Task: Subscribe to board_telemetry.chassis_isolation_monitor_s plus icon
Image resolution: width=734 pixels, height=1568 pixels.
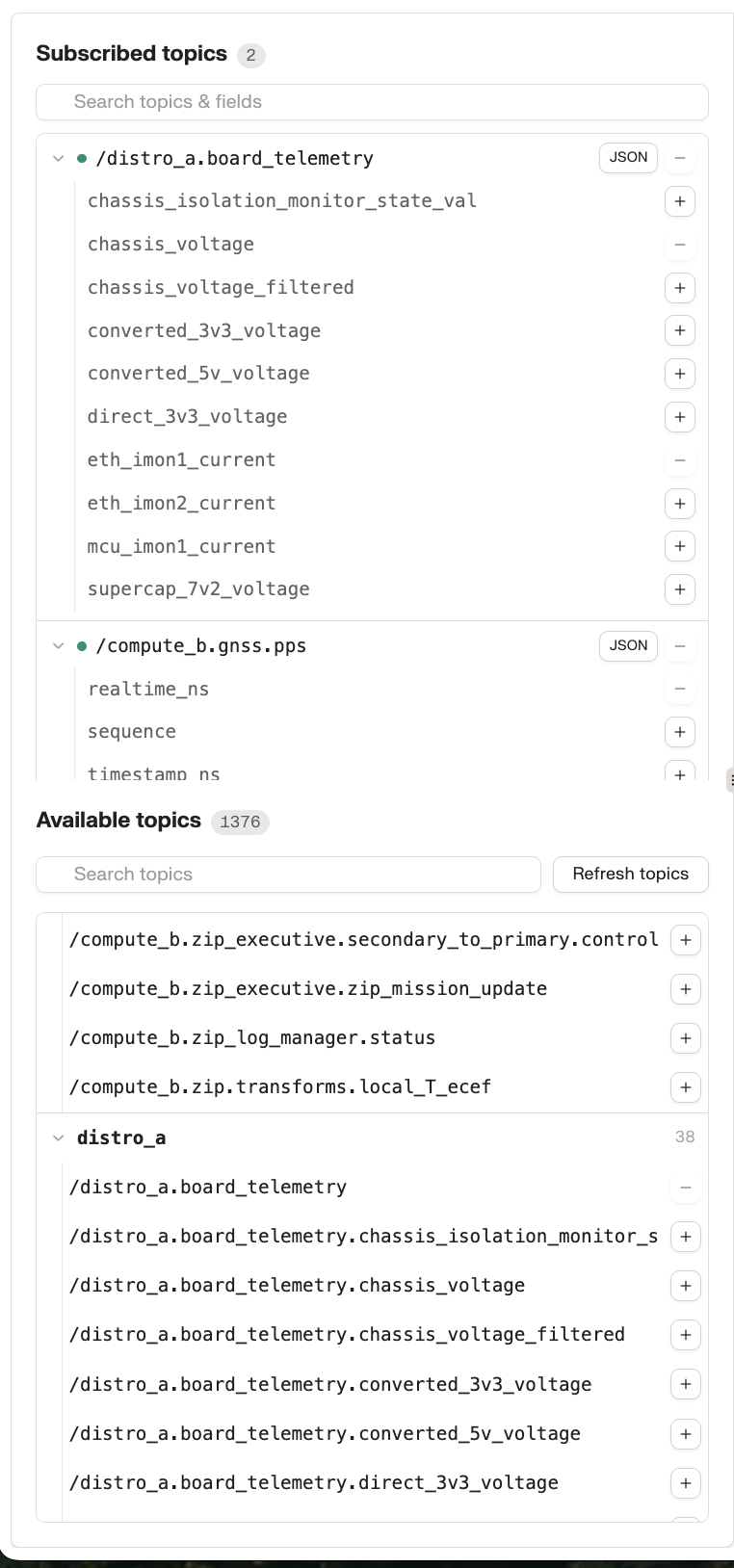Action: (686, 1237)
